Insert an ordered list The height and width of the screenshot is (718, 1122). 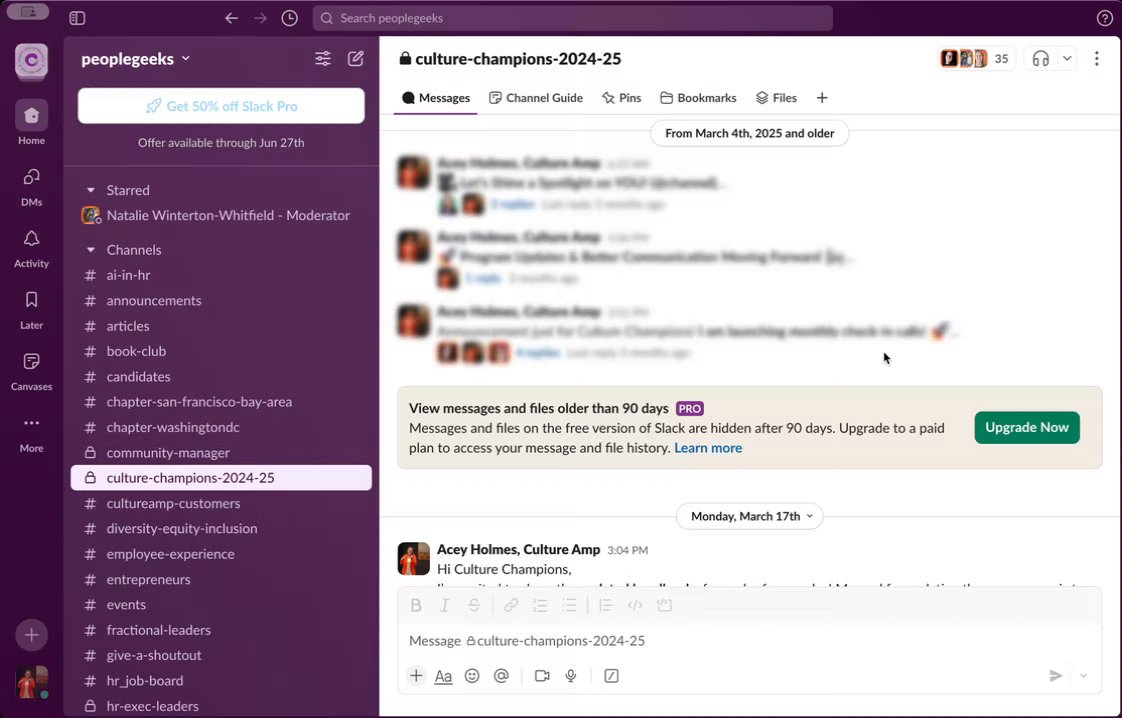(540, 606)
